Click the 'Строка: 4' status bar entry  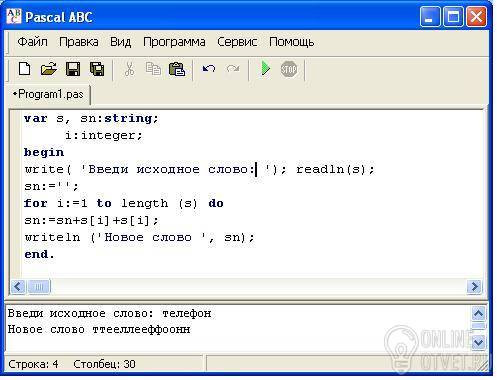(33, 364)
